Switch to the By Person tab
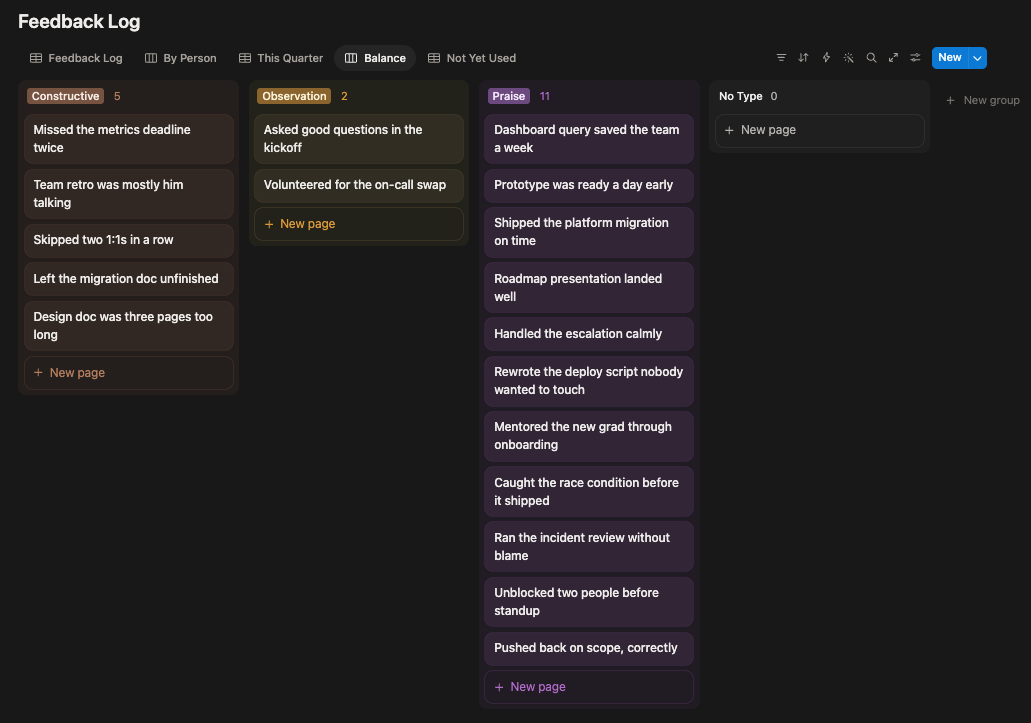Viewport: 1031px width, 723px height. [181, 58]
